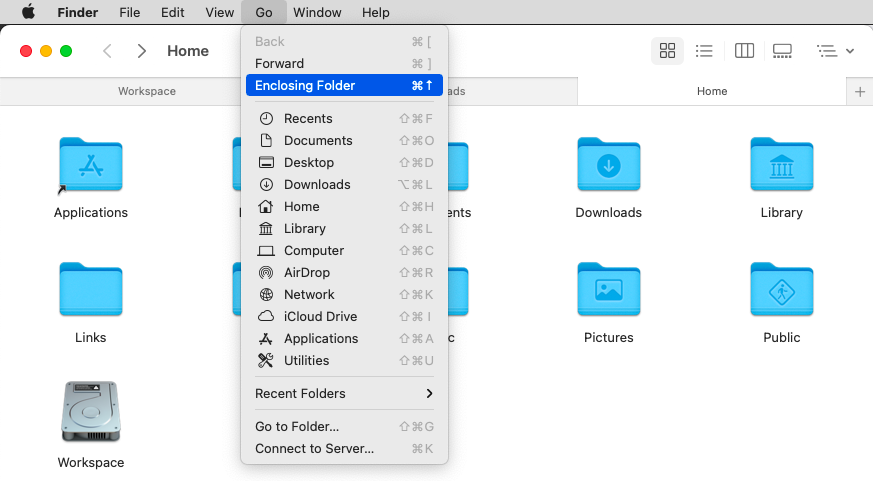Open AirDrop from the Go menu
This screenshot has height=481, width=873.
coord(344,272)
